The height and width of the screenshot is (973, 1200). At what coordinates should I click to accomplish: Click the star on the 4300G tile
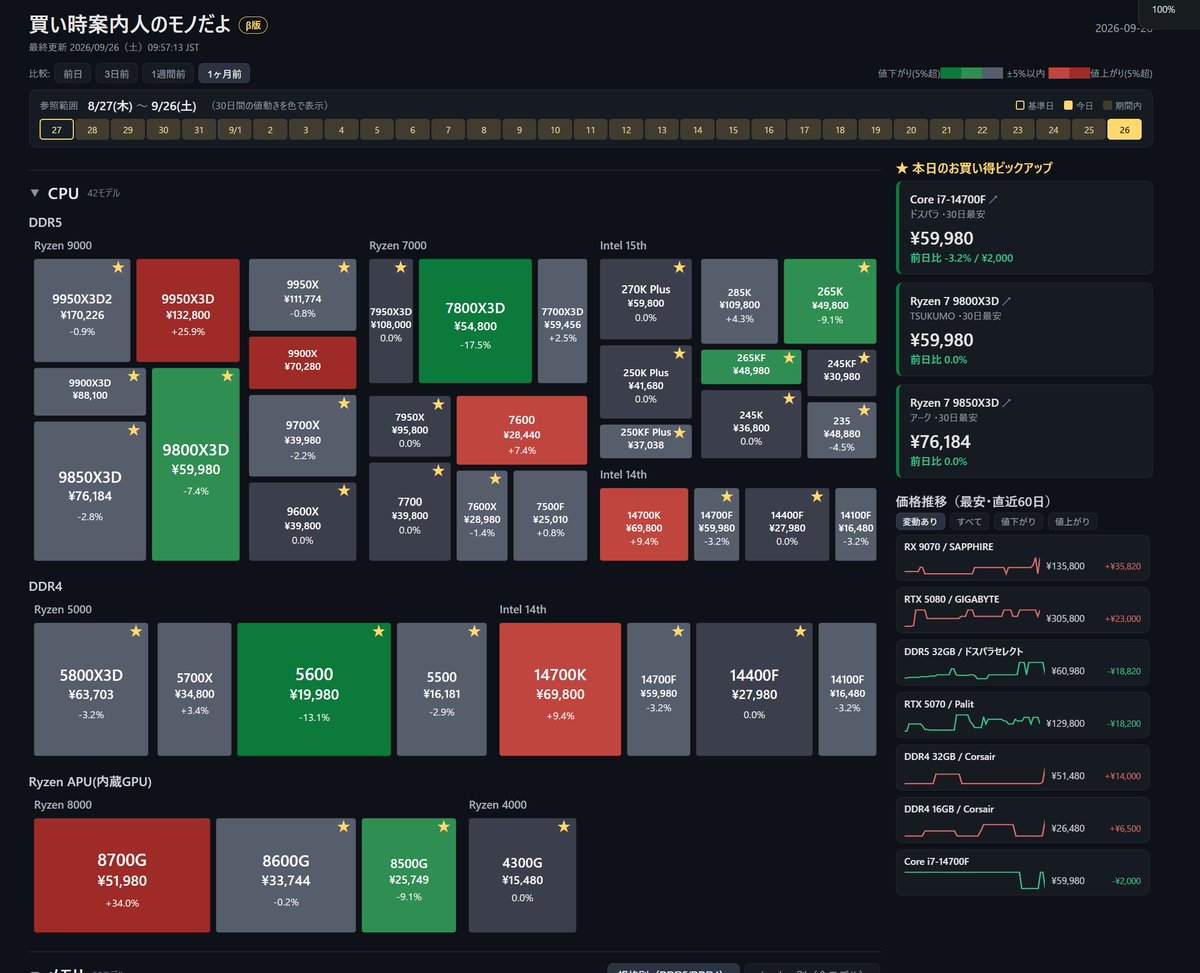pos(564,827)
